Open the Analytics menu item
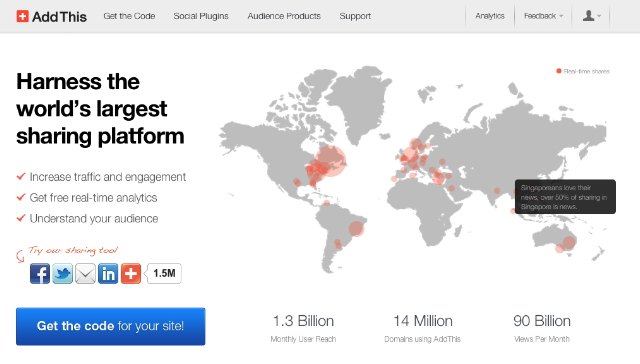Viewport: 640px width, 364px height. [x=490, y=16]
